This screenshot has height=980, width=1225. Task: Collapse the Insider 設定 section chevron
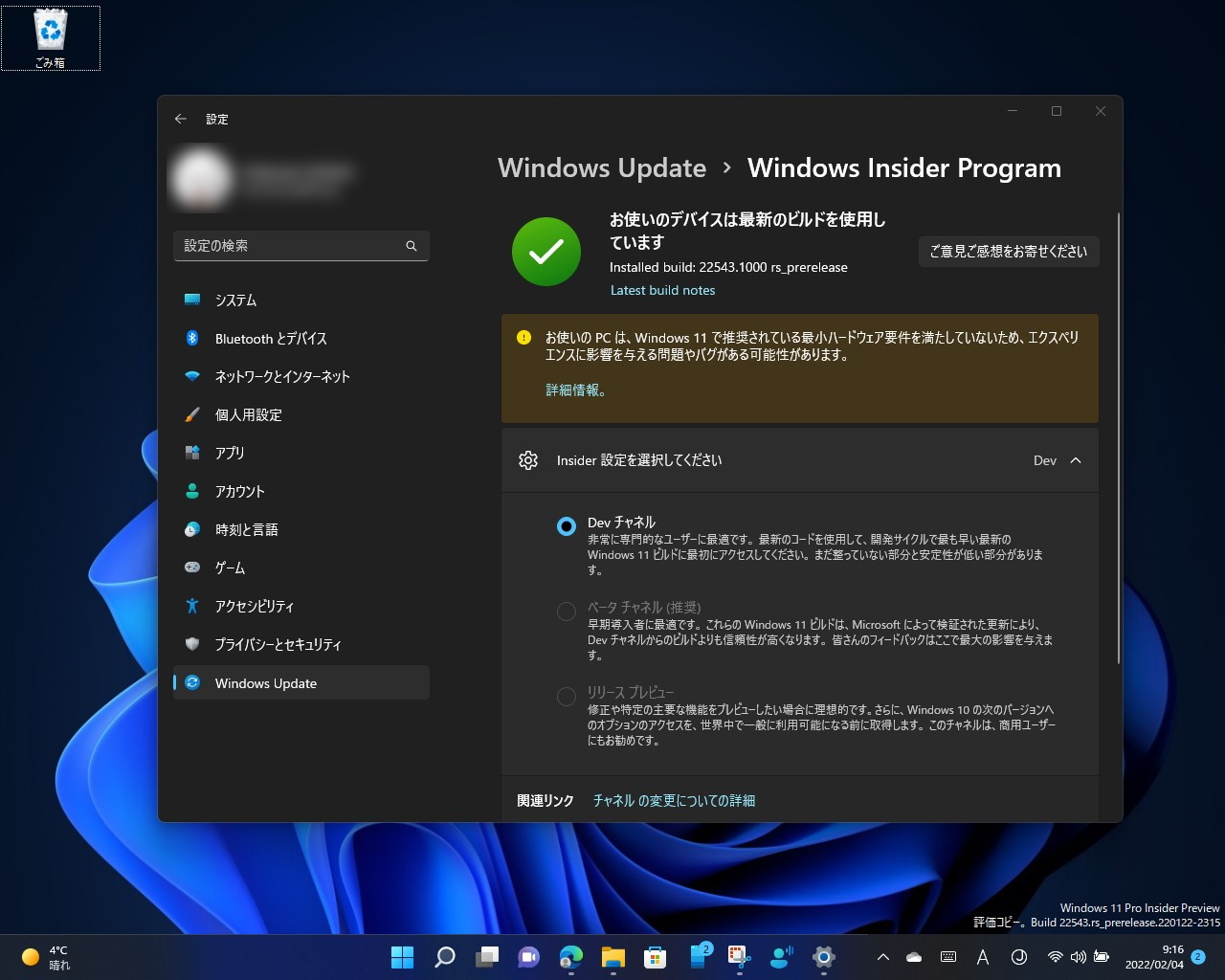coord(1077,460)
